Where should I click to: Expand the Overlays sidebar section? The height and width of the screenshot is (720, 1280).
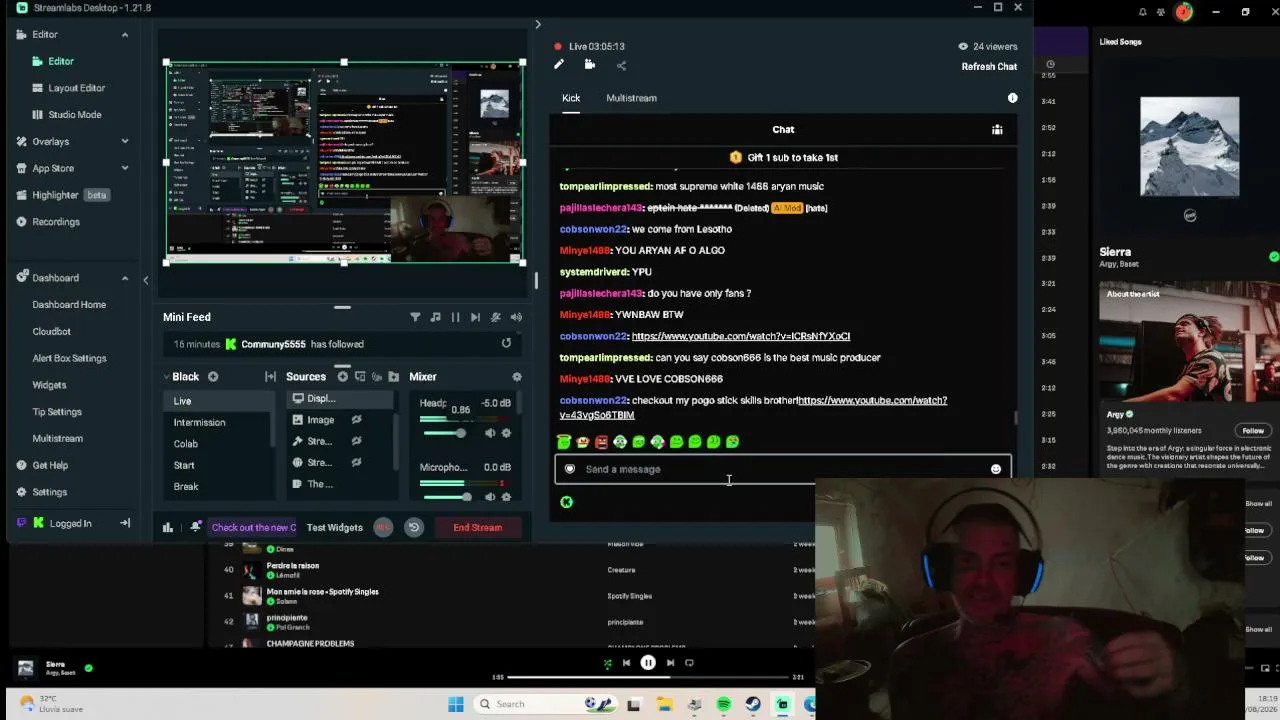[x=125, y=141]
